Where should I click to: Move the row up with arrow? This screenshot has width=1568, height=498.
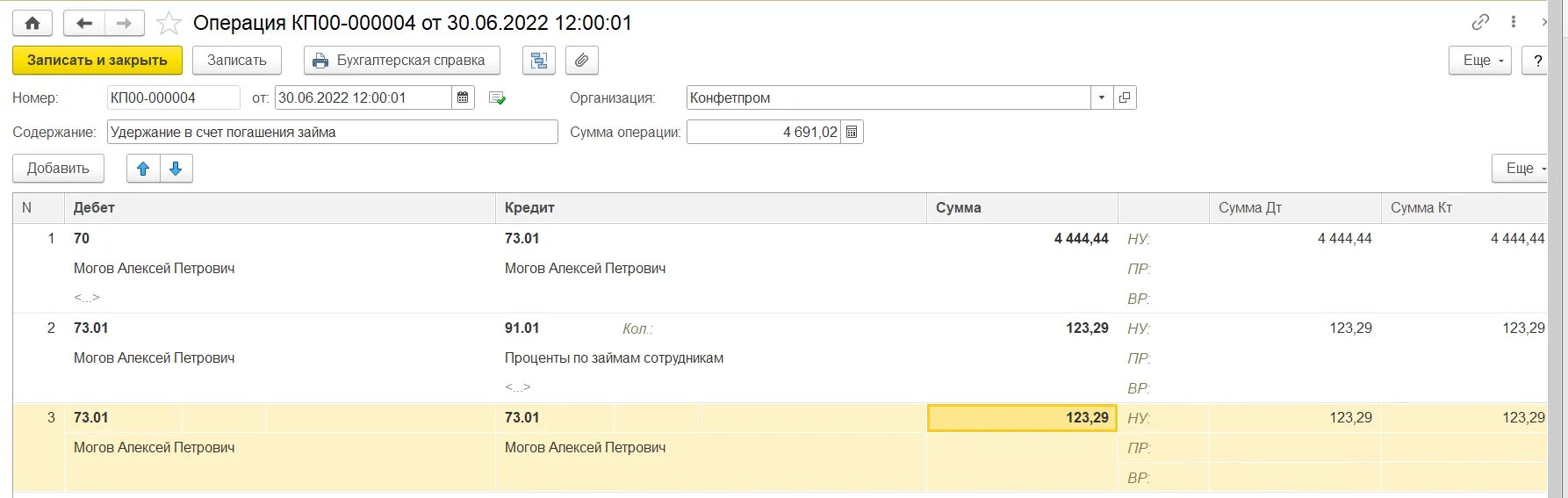pyautogui.click(x=143, y=169)
